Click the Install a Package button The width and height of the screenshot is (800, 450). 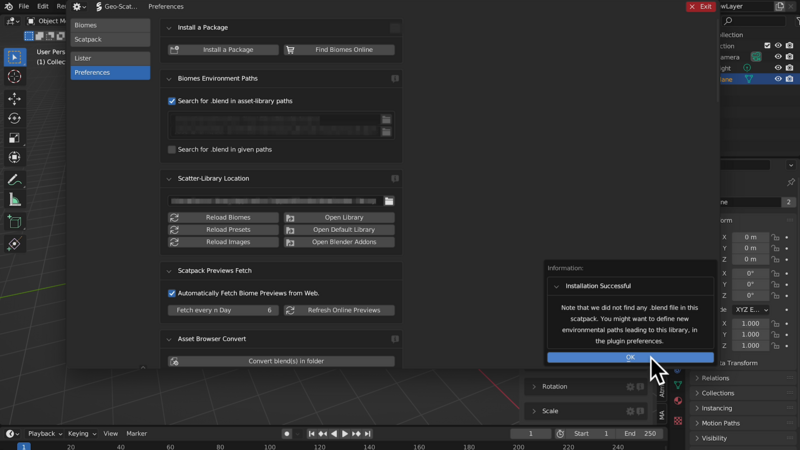click(x=223, y=49)
